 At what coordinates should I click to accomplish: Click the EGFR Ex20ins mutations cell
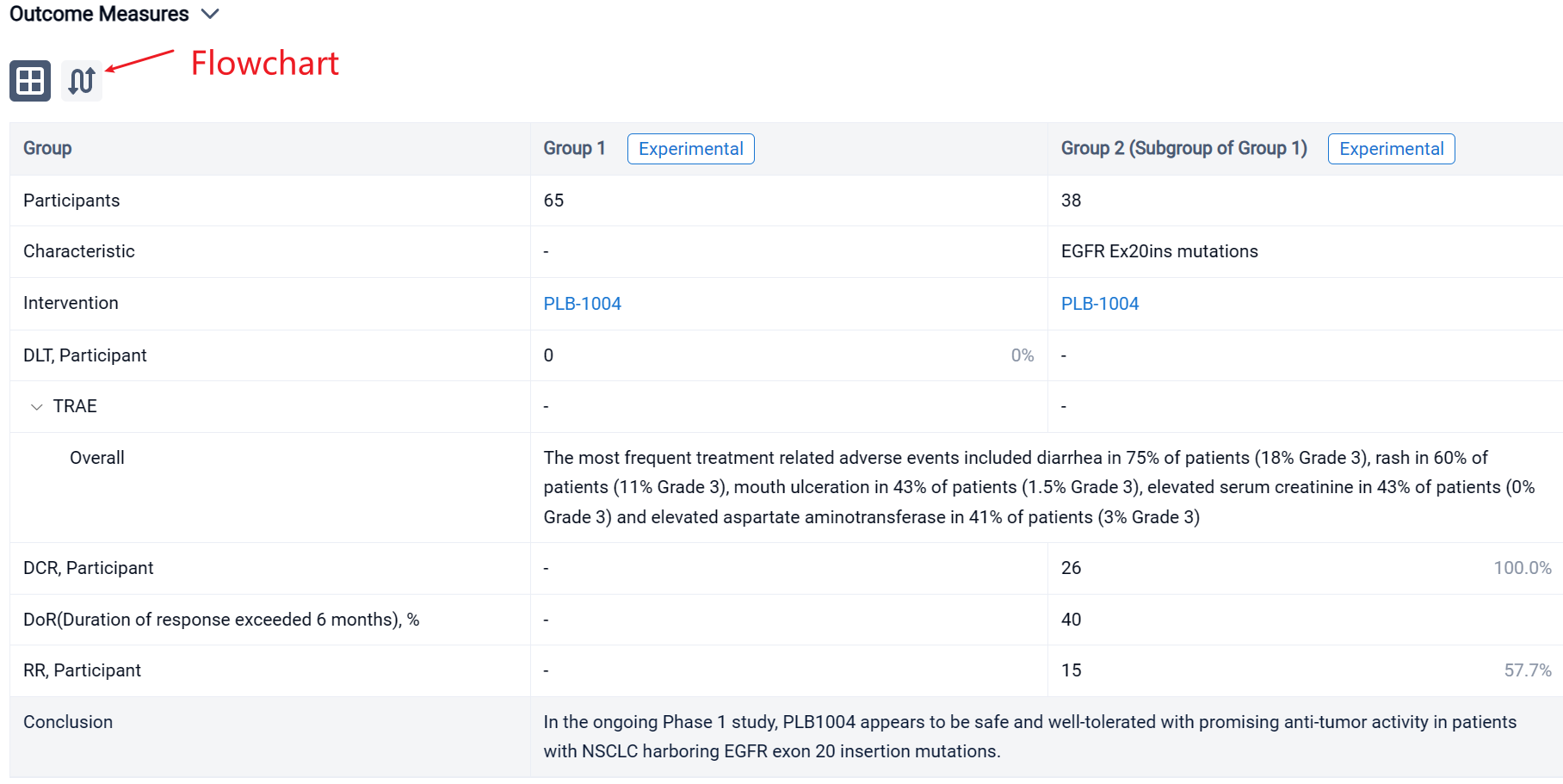coord(1158,251)
